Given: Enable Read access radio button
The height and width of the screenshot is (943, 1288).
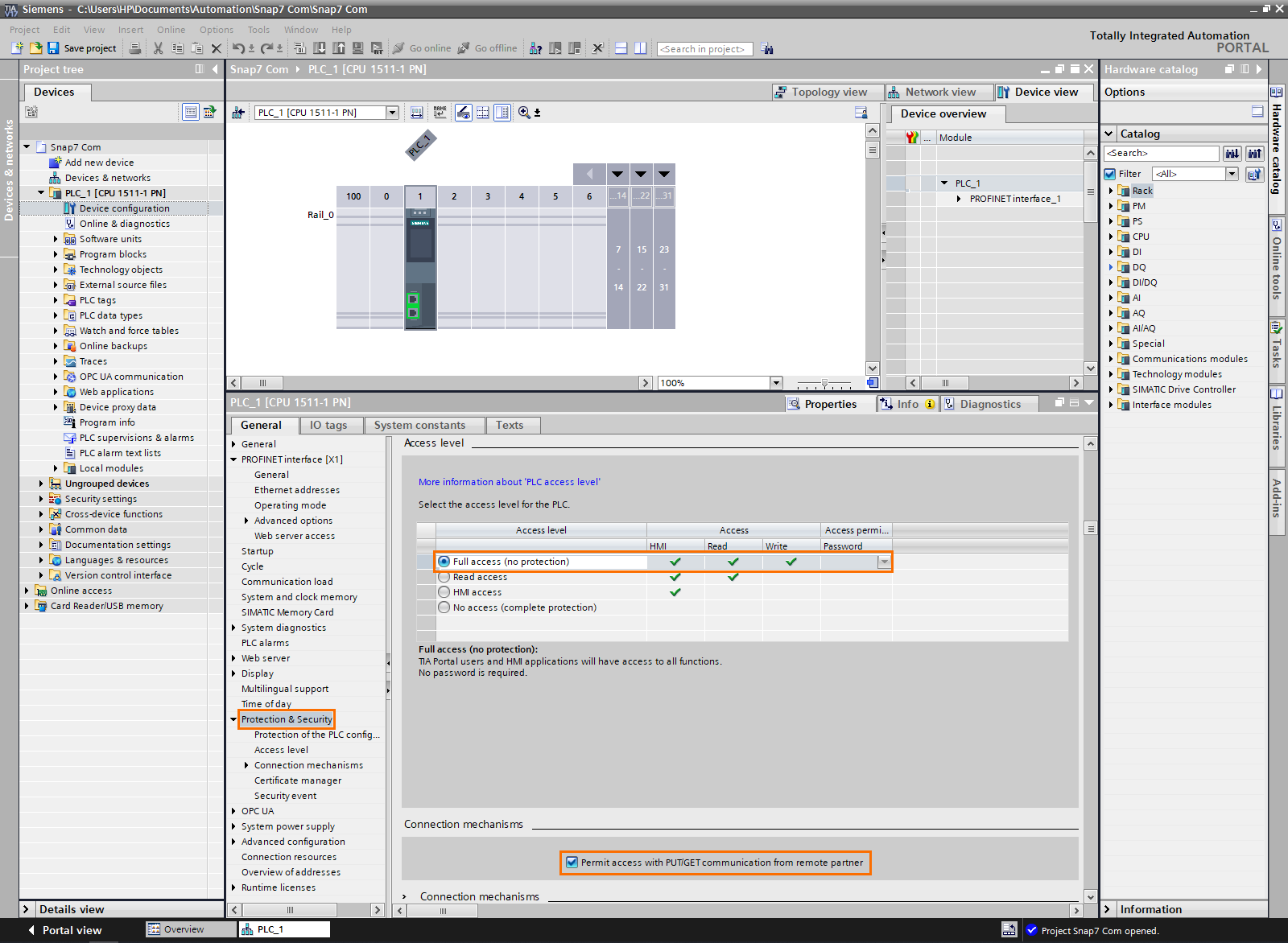Looking at the screenshot, I should (x=444, y=576).
